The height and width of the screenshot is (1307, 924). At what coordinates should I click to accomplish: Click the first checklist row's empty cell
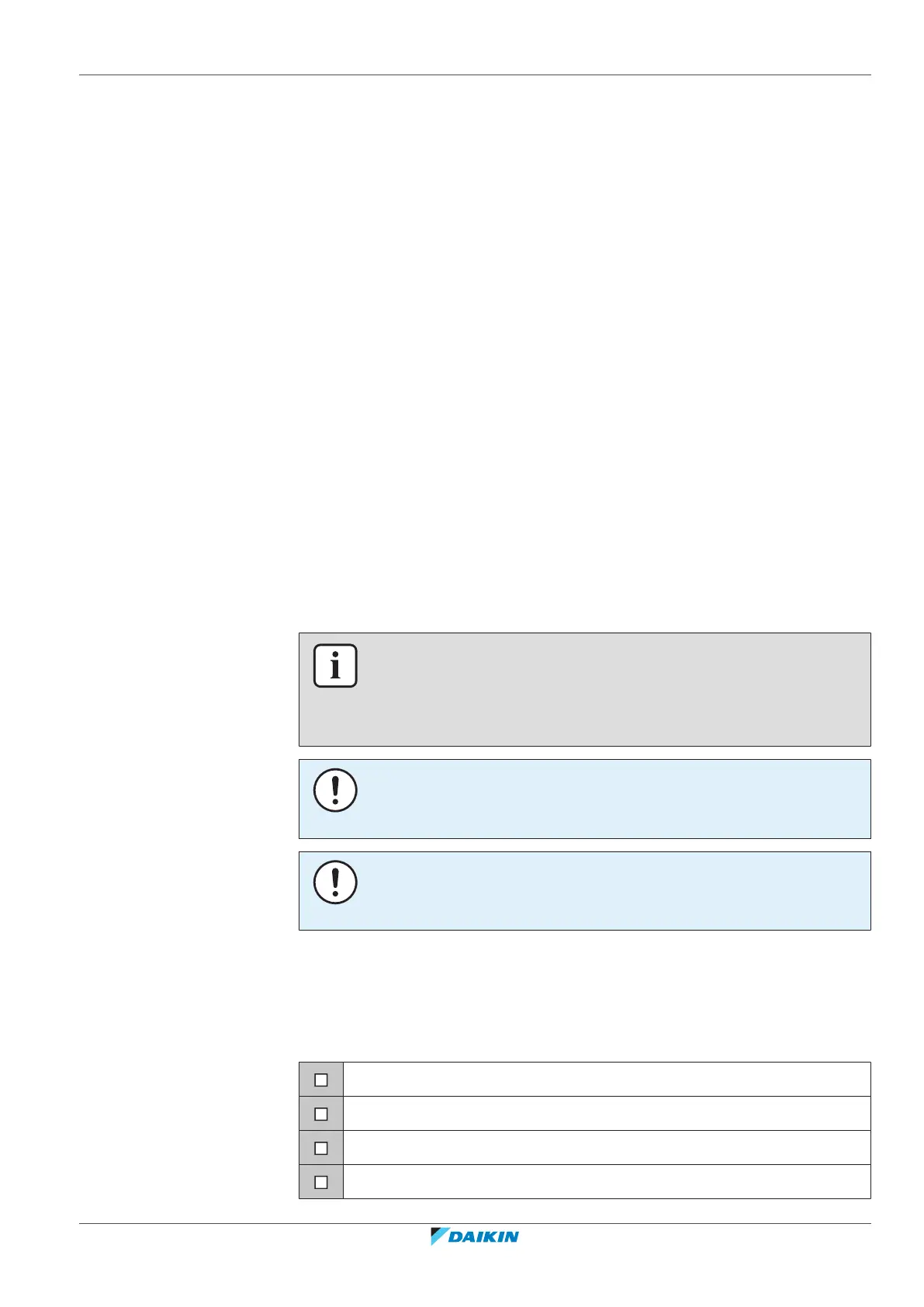[607, 1080]
